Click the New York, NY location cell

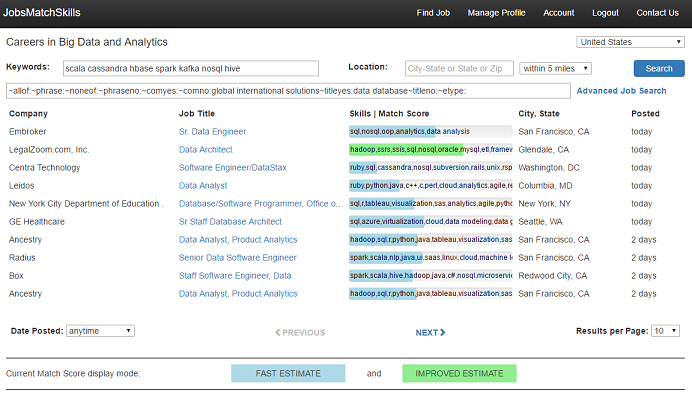545,203
